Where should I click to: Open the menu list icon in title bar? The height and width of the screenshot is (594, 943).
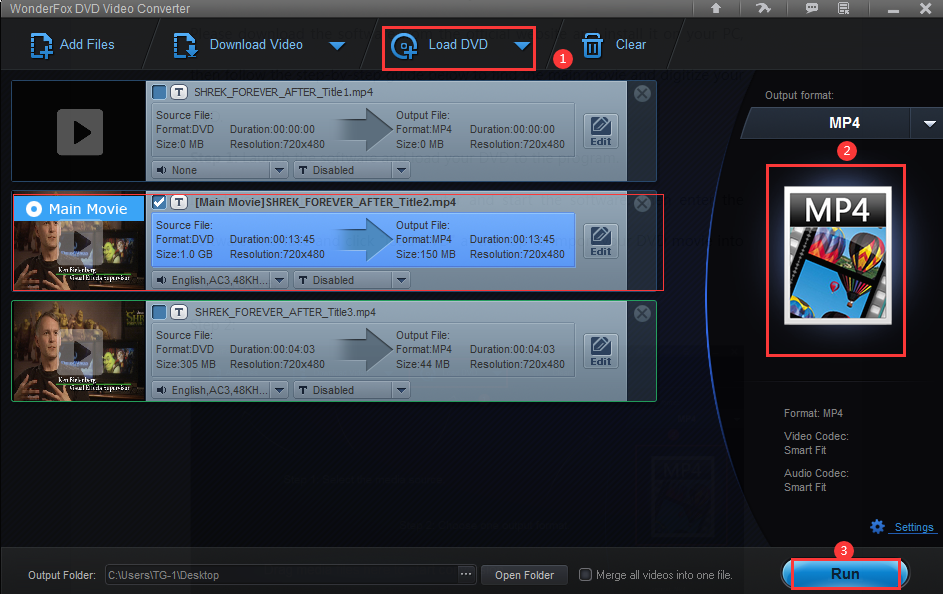click(x=844, y=8)
